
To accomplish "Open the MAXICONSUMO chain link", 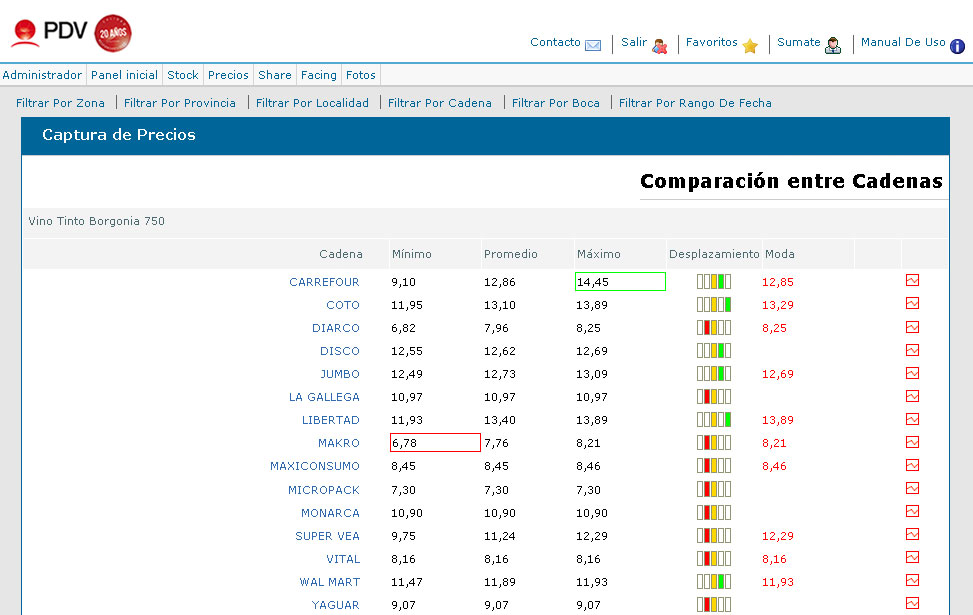I will (315, 465).
